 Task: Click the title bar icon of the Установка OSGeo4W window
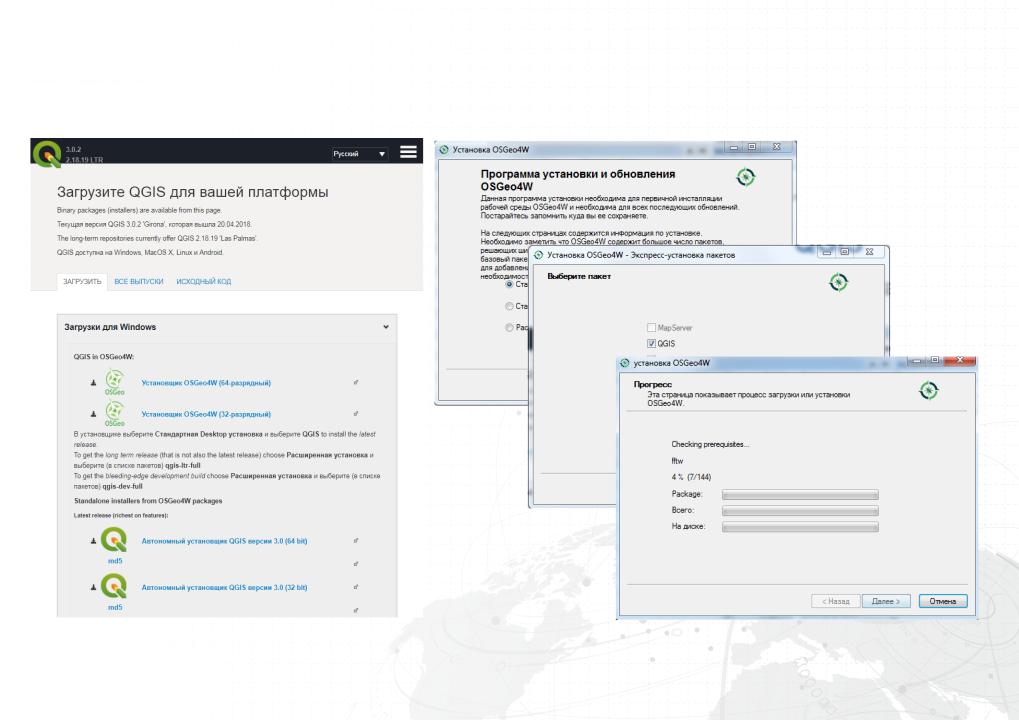[444, 149]
